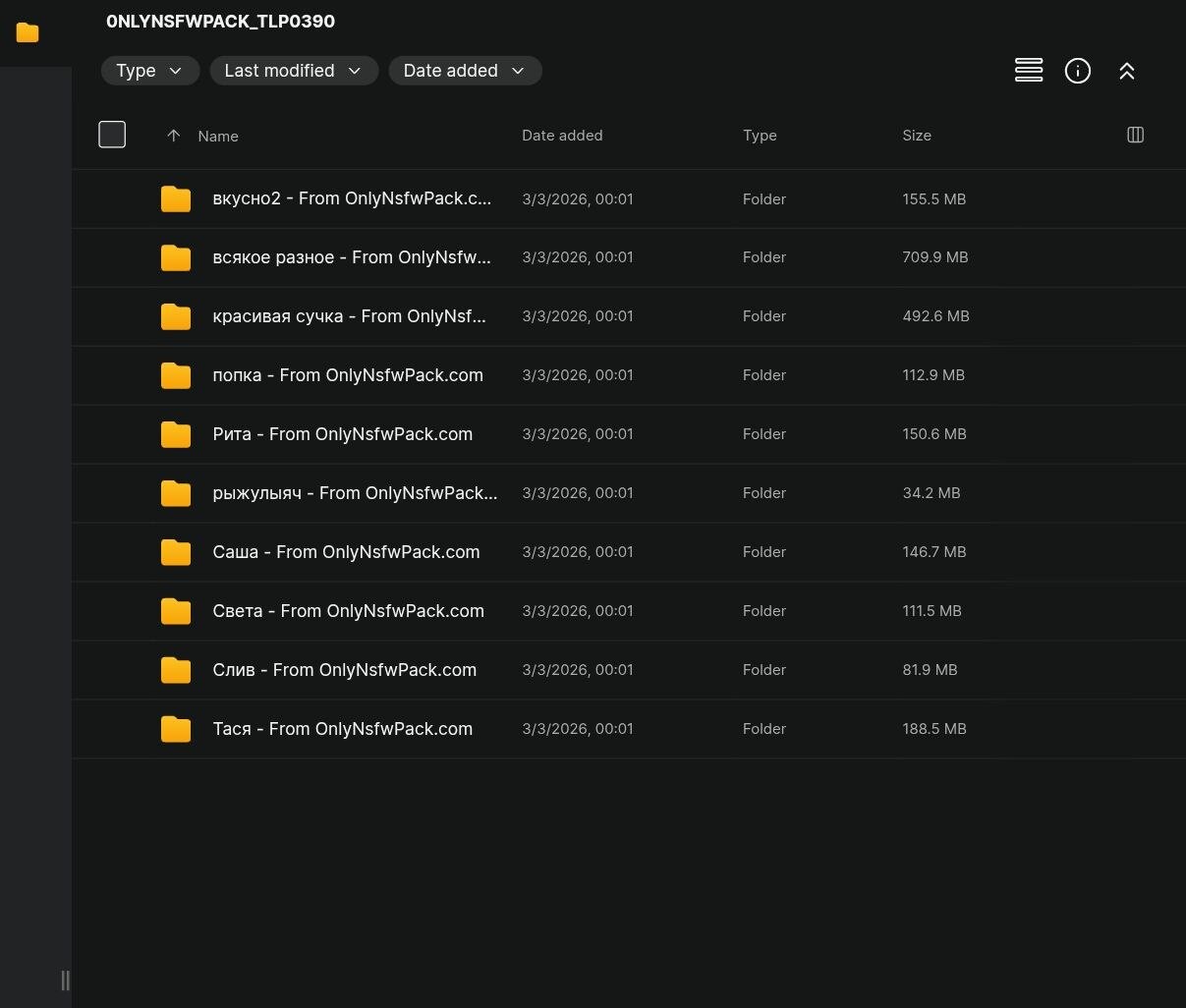Click the folder icon for Света row
This screenshot has height=1008, width=1186.
point(176,611)
